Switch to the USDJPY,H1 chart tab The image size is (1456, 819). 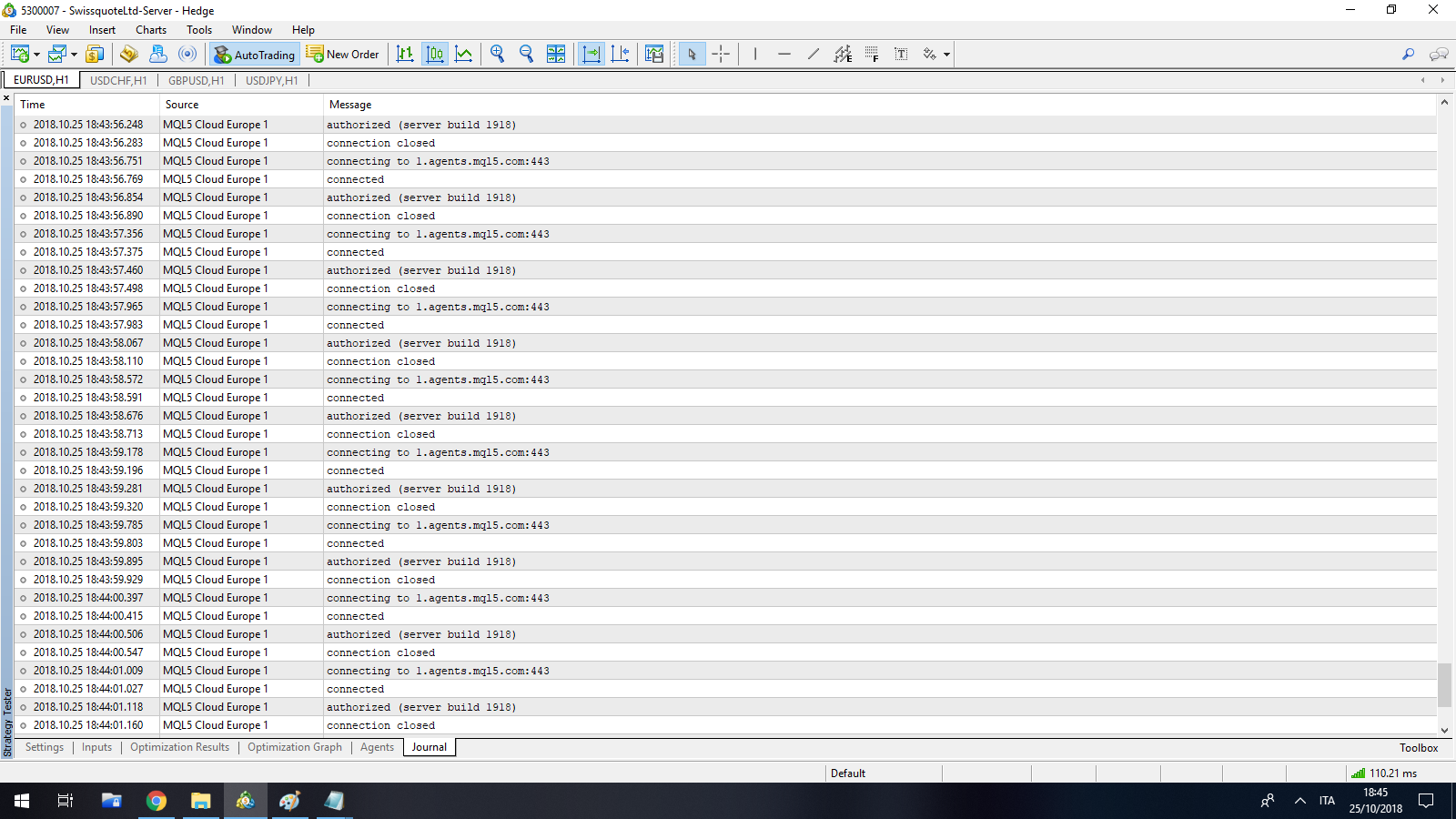[x=272, y=80]
